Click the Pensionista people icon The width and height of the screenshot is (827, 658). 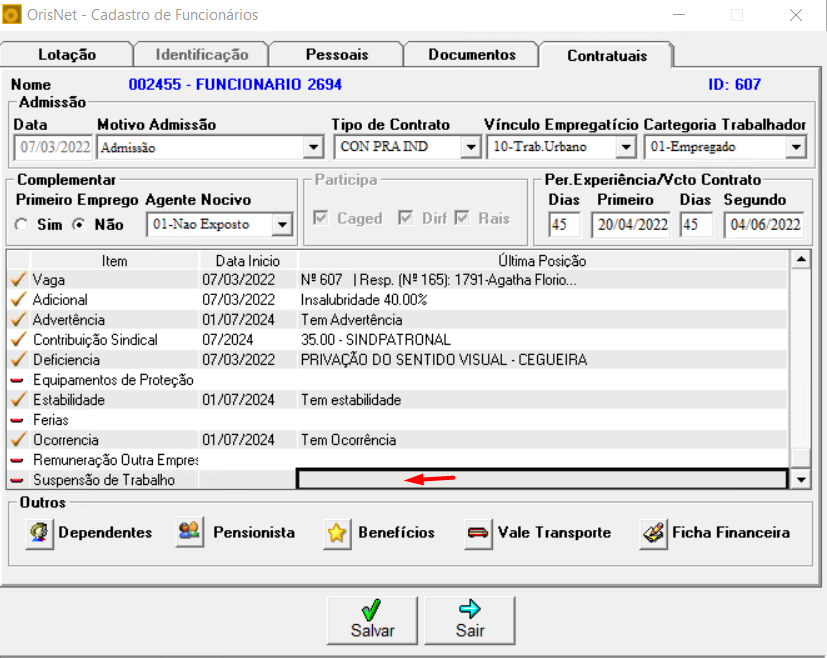(190, 533)
